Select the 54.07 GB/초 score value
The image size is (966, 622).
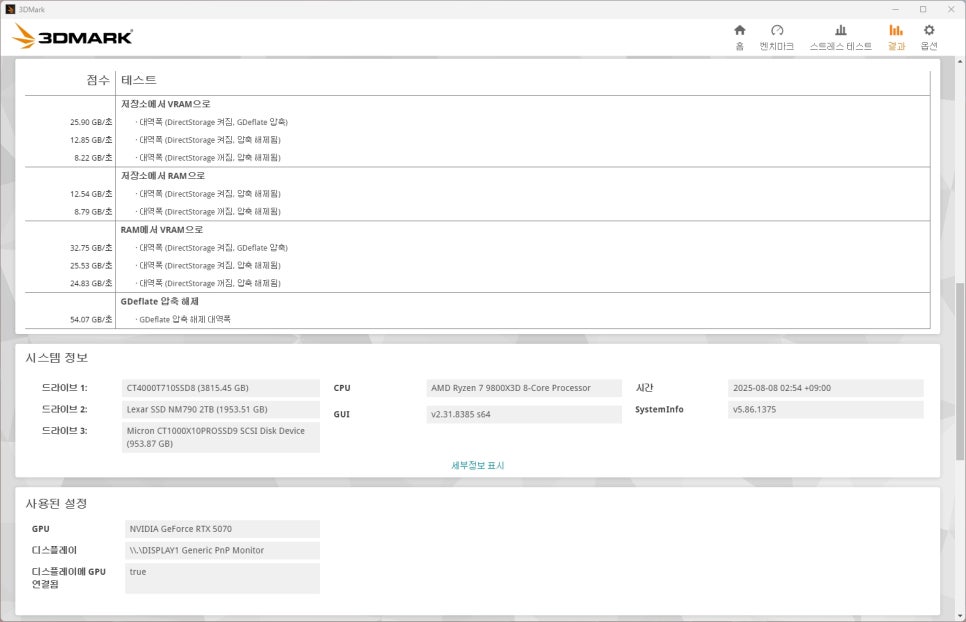91,320
